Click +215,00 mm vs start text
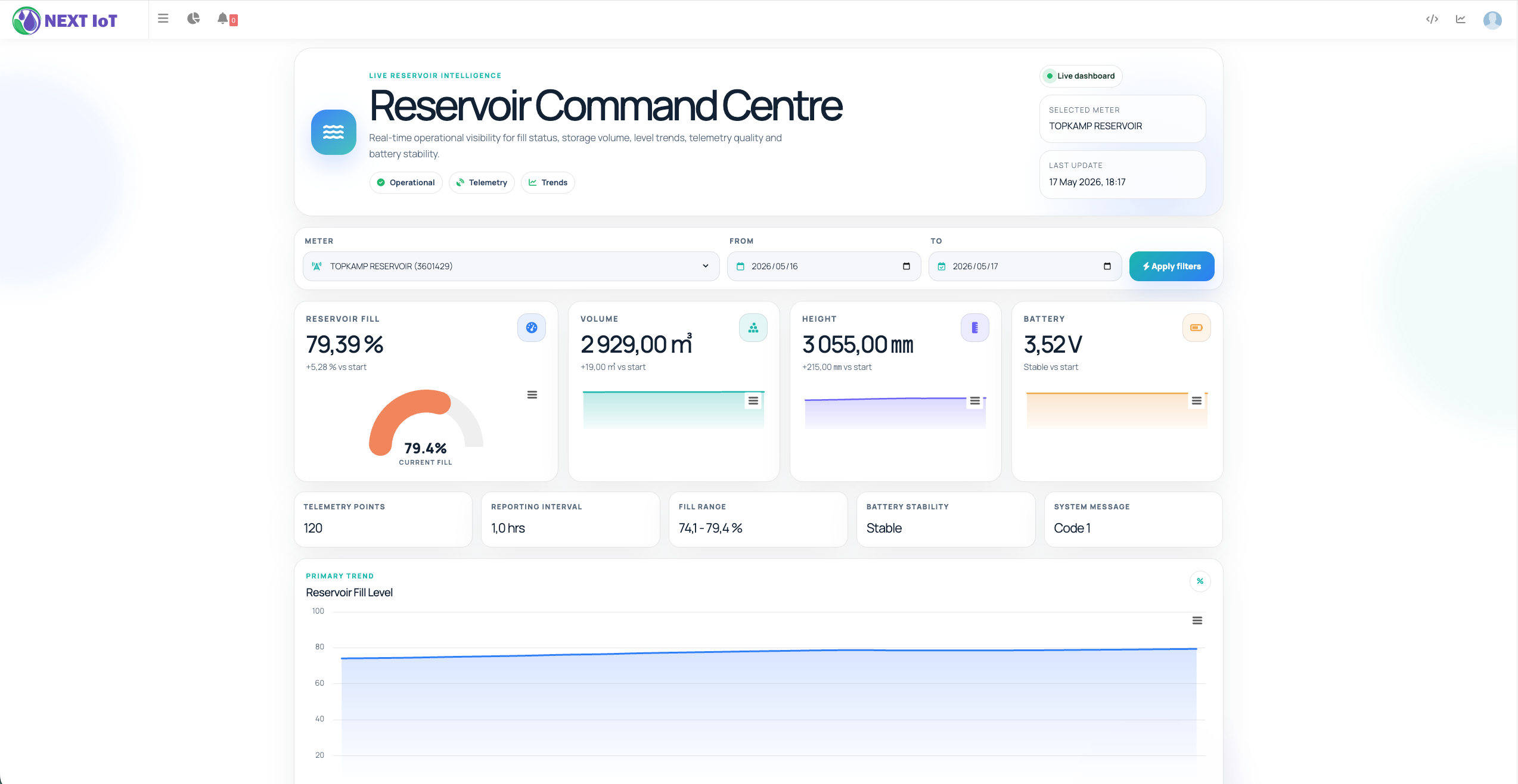Screen dimensions: 1518x784 (837, 367)
